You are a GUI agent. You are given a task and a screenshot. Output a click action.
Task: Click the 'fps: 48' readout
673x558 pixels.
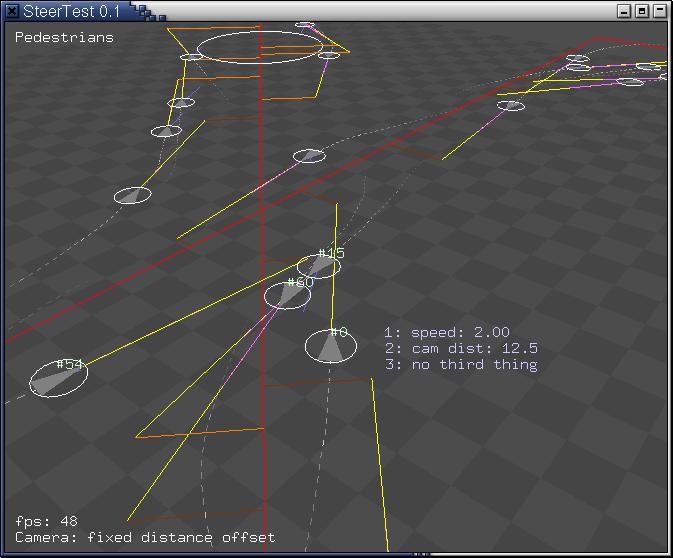point(46,521)
